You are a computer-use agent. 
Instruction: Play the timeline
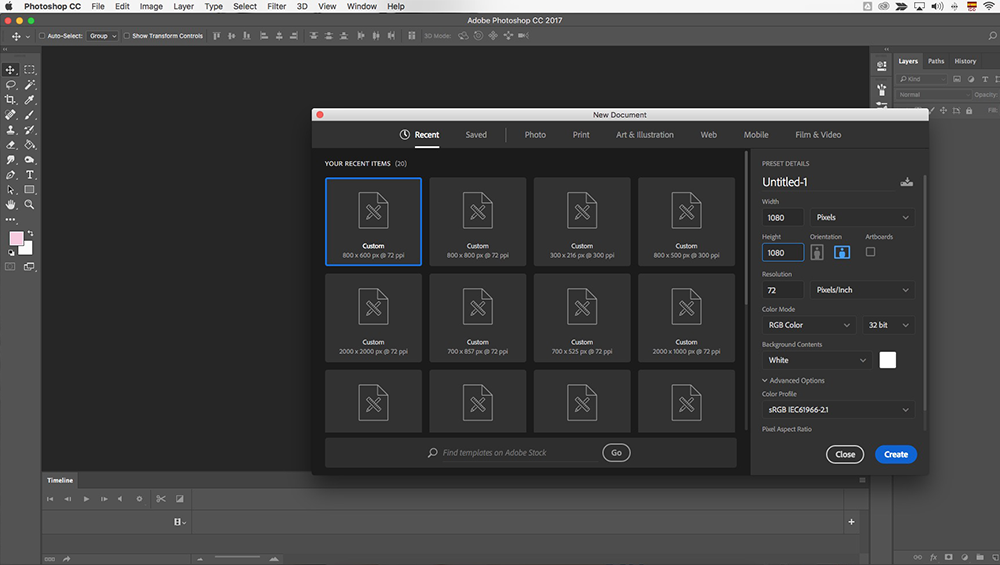click(86, 499)
